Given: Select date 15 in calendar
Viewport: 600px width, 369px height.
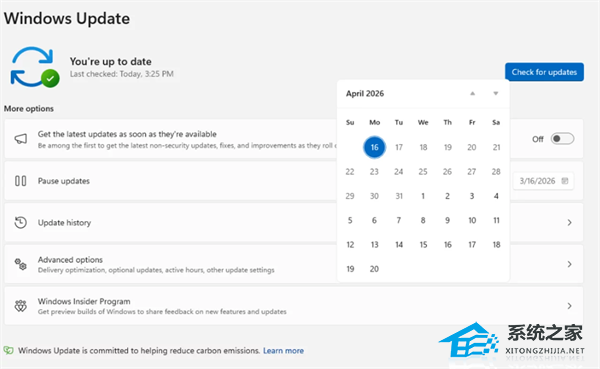Looking at the screenshot, I should click(423, 245).
